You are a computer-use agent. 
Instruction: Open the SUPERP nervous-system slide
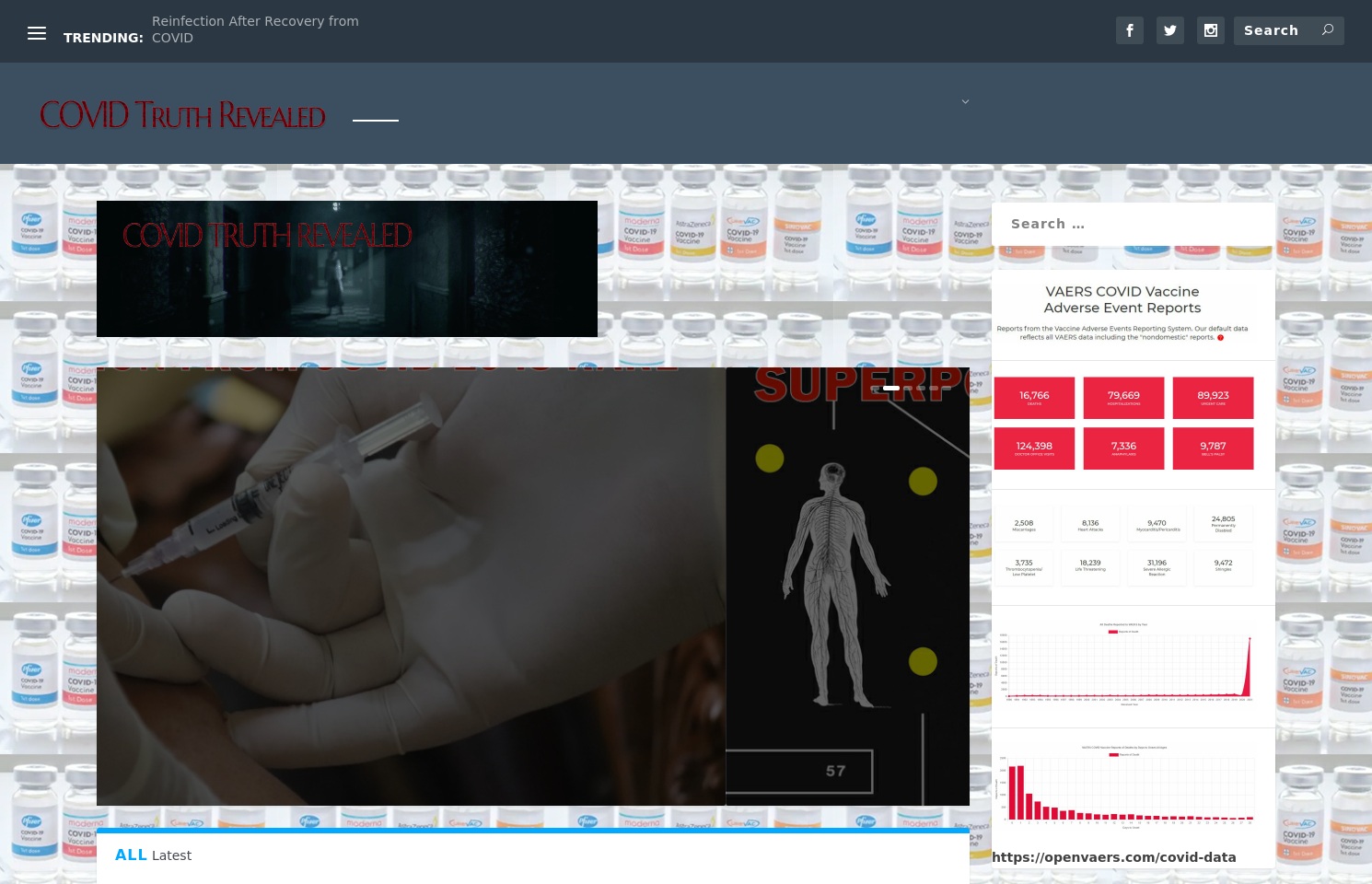(847, 587)
